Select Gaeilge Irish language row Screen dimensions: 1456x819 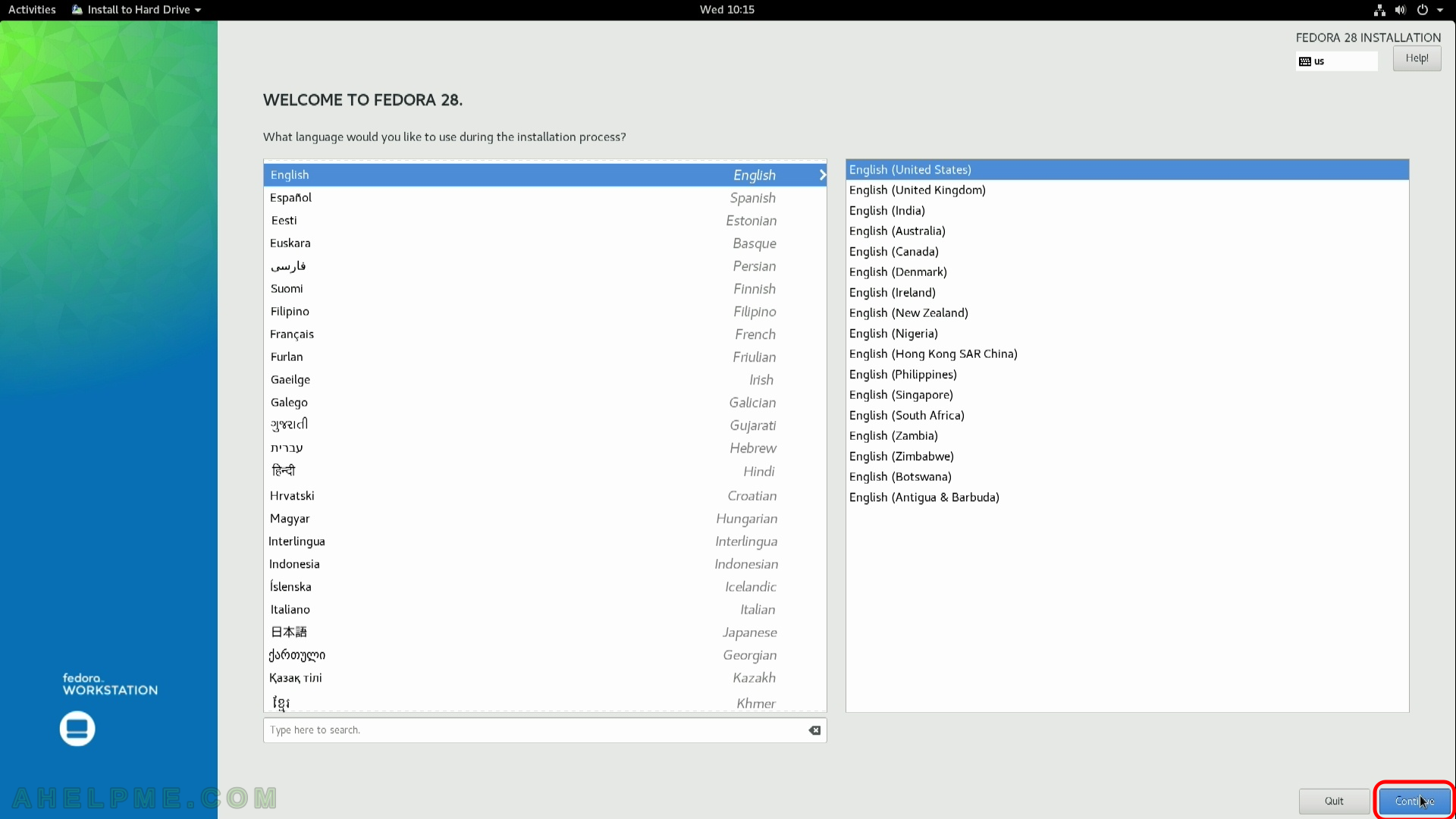pos(544,380)
